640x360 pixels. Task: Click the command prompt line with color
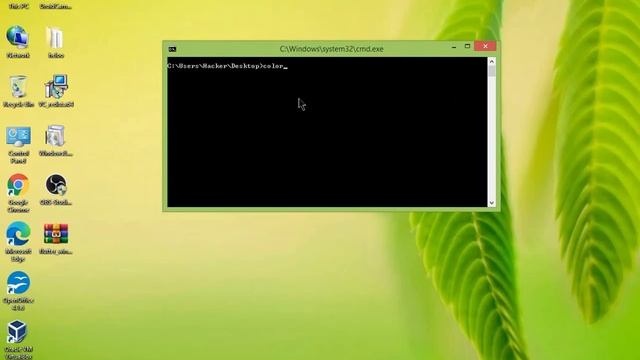click(x=227, y=66)
